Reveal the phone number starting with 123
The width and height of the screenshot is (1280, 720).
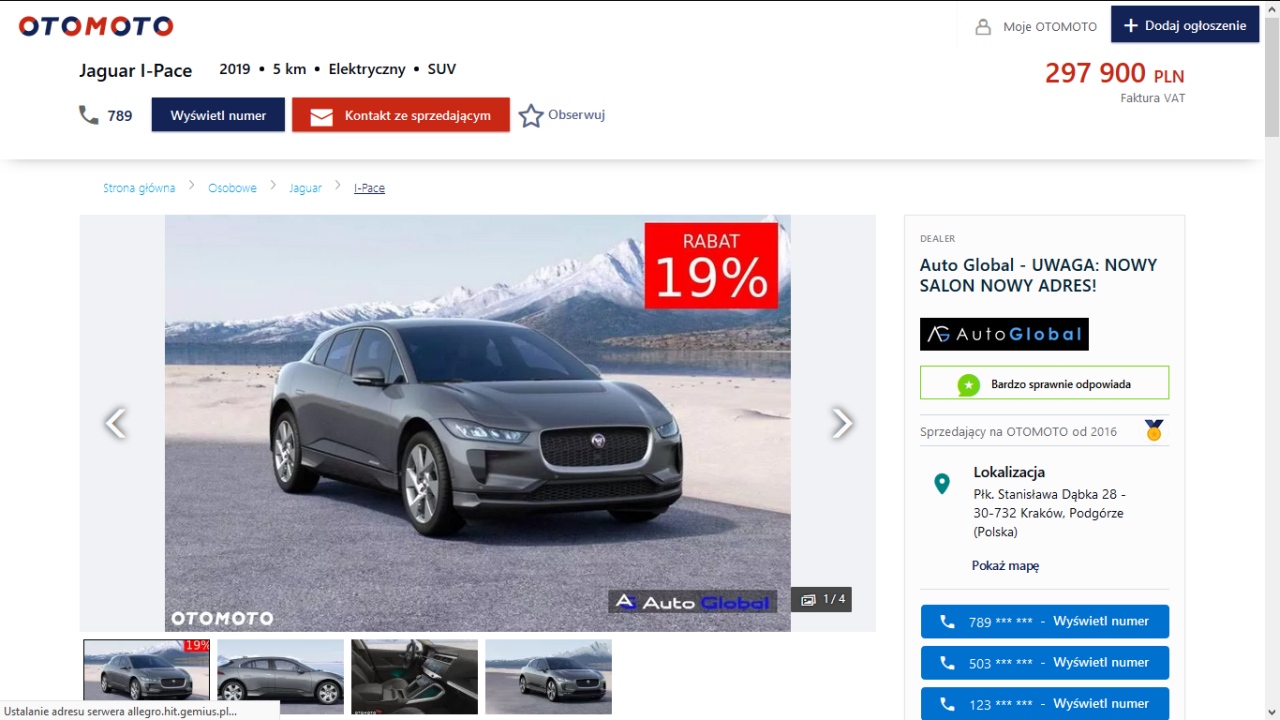[1045, 703]
